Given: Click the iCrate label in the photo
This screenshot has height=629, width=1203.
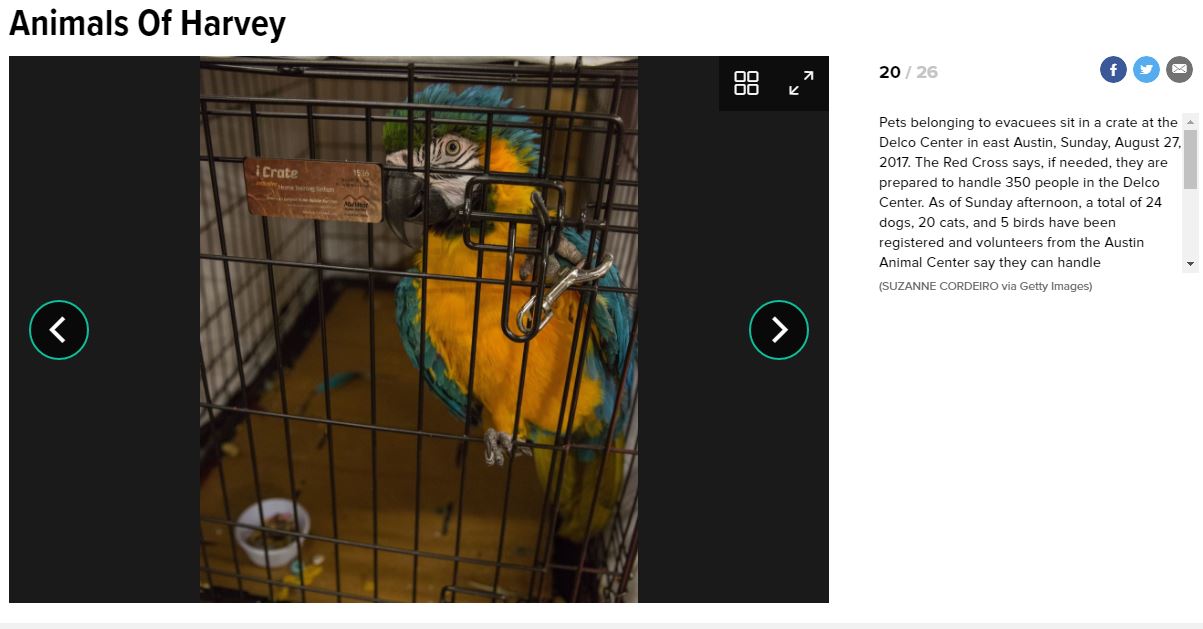Looking at the screenshot, I should pyautogui.click(x=314, y=190).
